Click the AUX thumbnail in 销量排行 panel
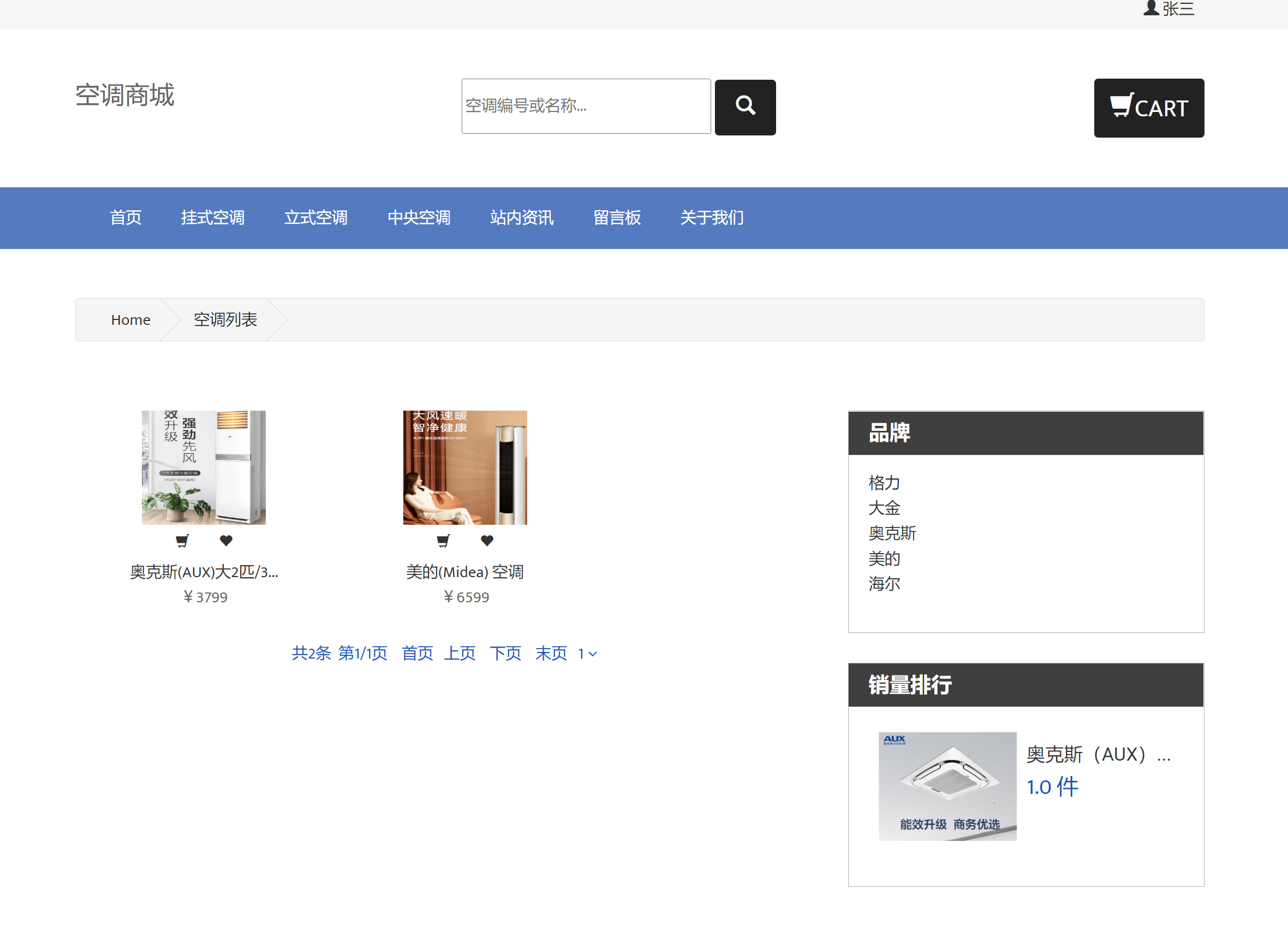 pyautogui.click(x=947, y=787)
